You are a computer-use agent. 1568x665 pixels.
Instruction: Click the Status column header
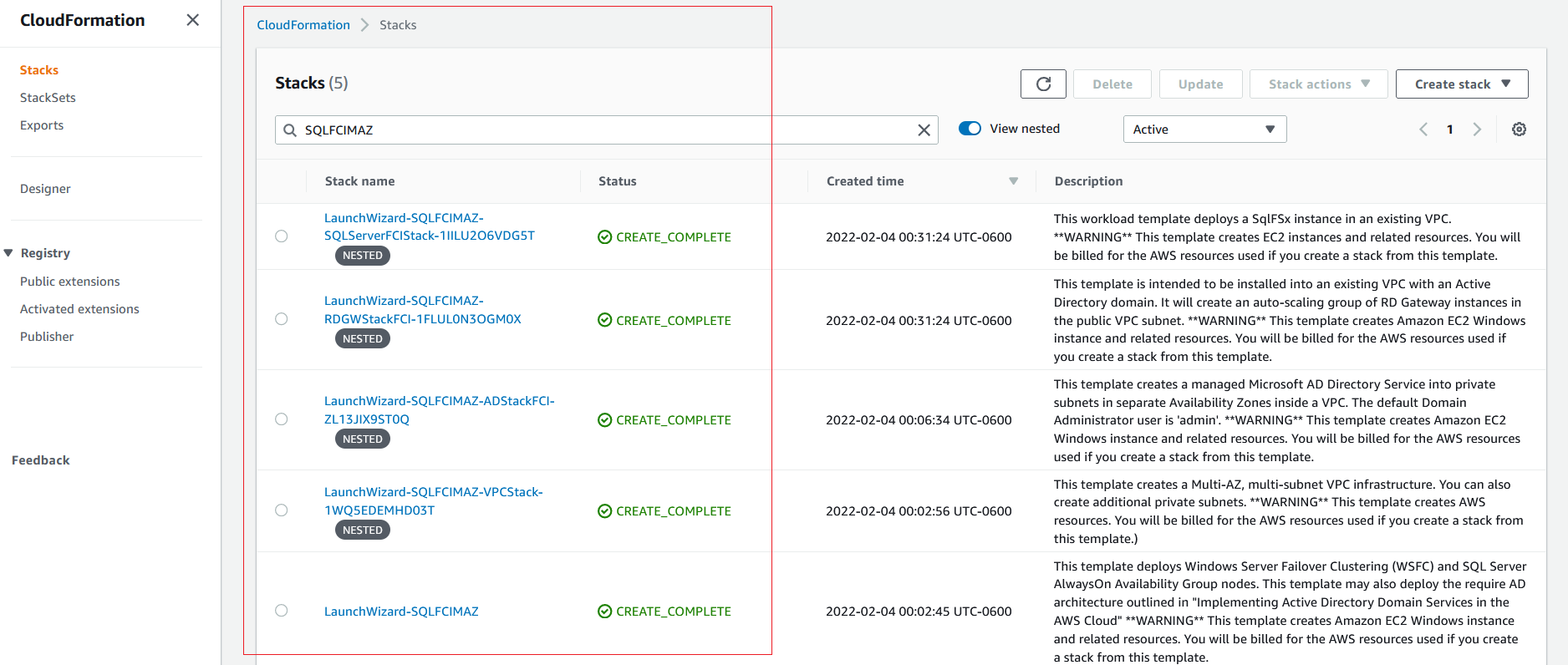point(618,181)
